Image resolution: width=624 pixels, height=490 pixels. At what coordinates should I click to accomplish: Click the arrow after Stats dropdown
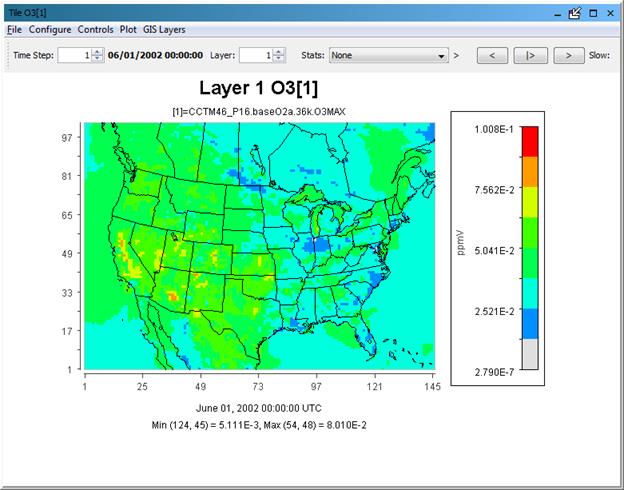click(456, 55)
